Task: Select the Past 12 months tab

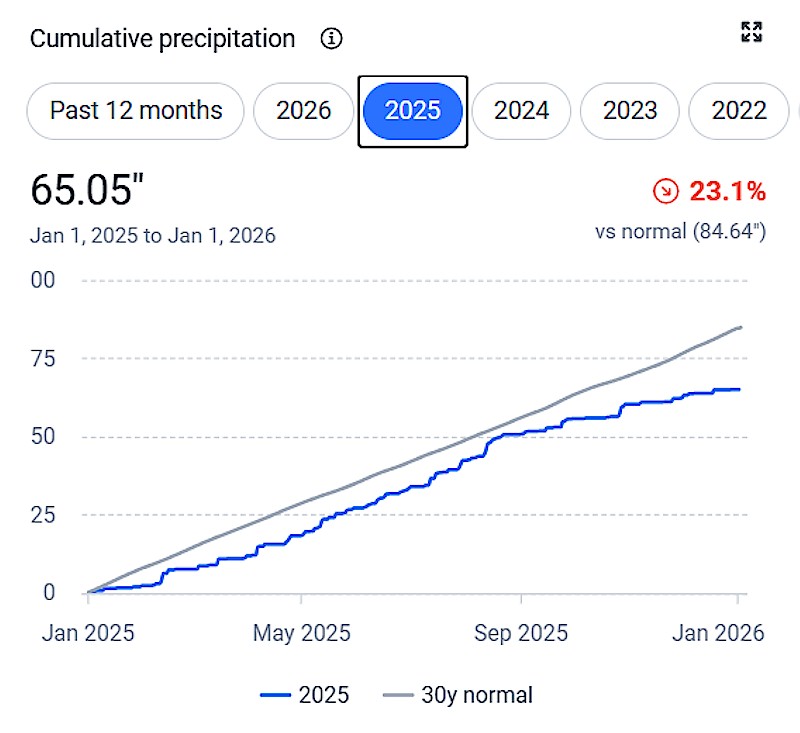Action: (x=136, y=110)
